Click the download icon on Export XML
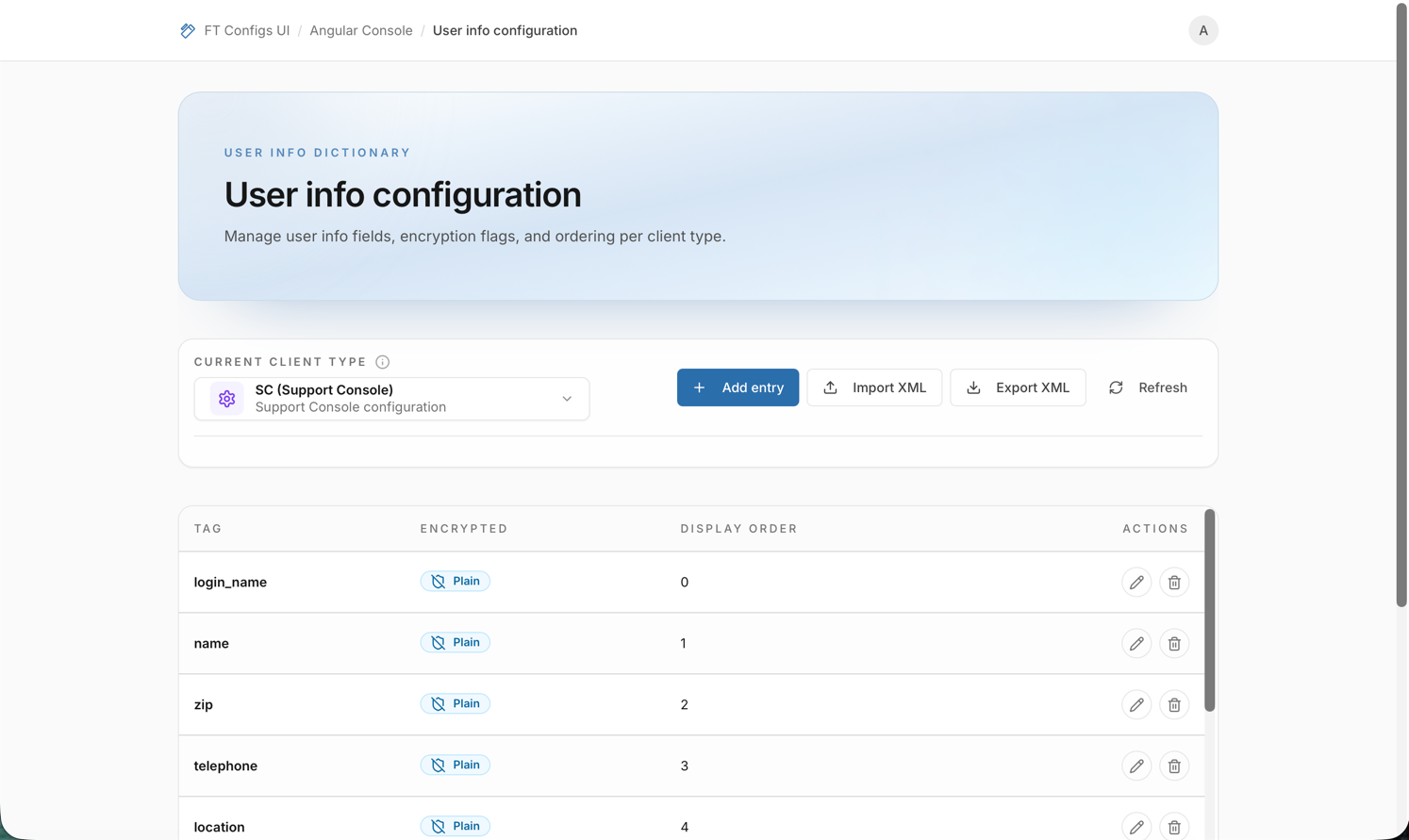 973,387
